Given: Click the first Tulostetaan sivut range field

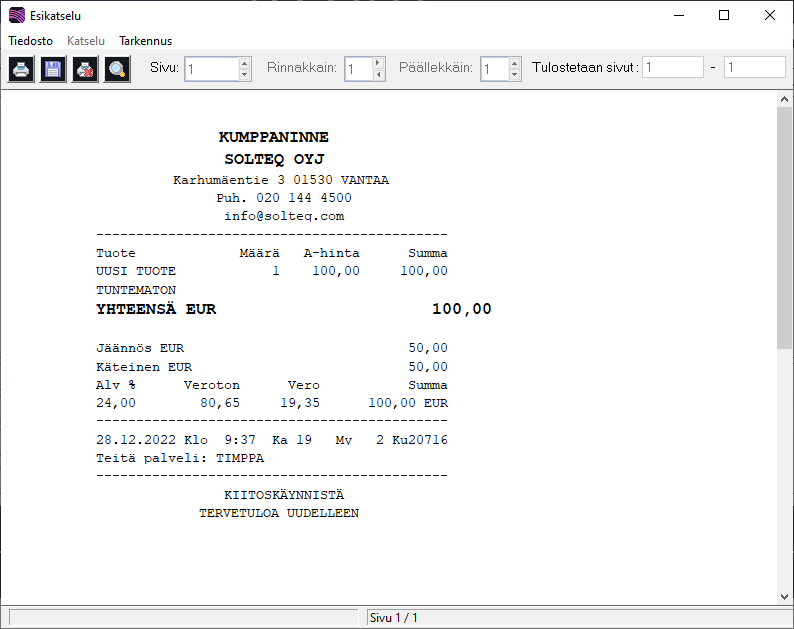Looking at the screenshot, I should (x=673, y=68).
